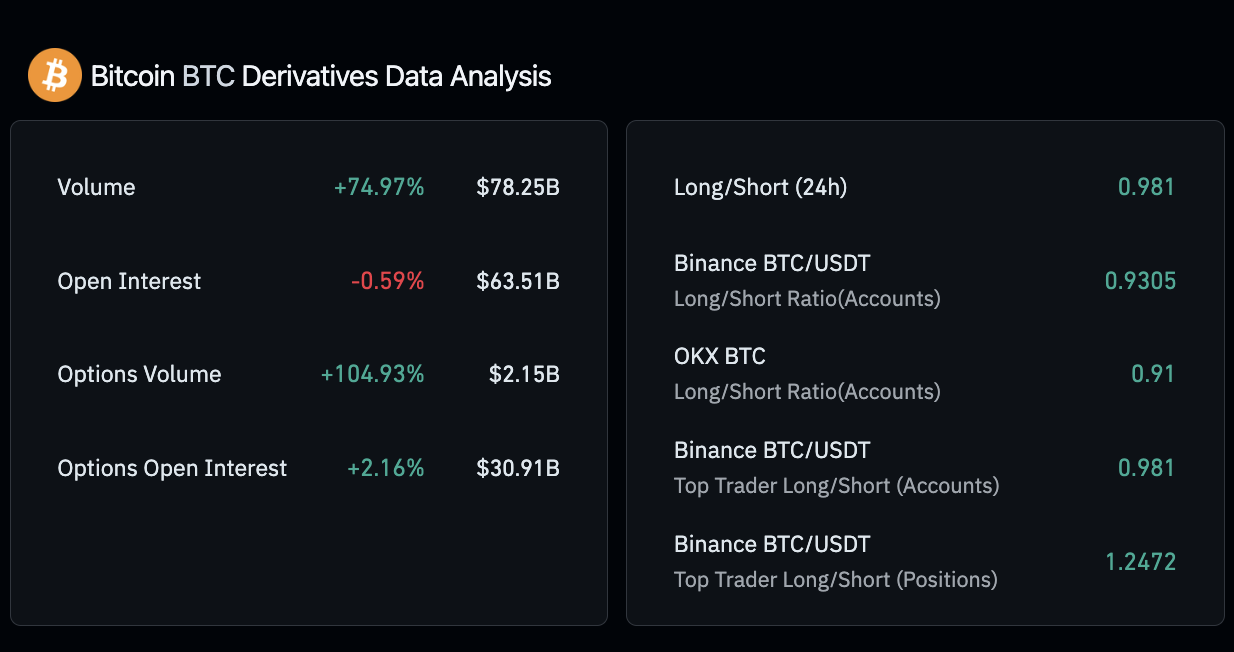The image size is (1234, 652).
Task: Click the 0.91 OKX ratio value
Action: [1152, 374]
